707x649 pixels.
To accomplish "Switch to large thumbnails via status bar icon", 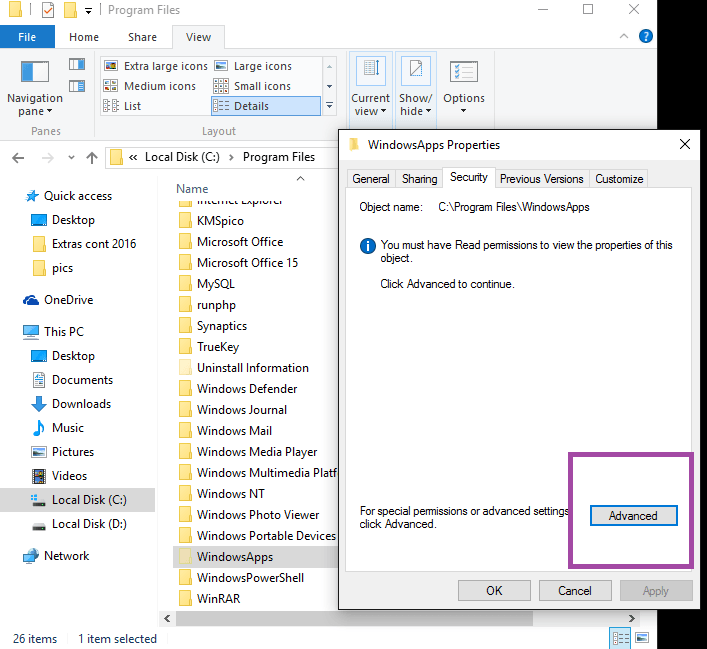I will point(642,638).
